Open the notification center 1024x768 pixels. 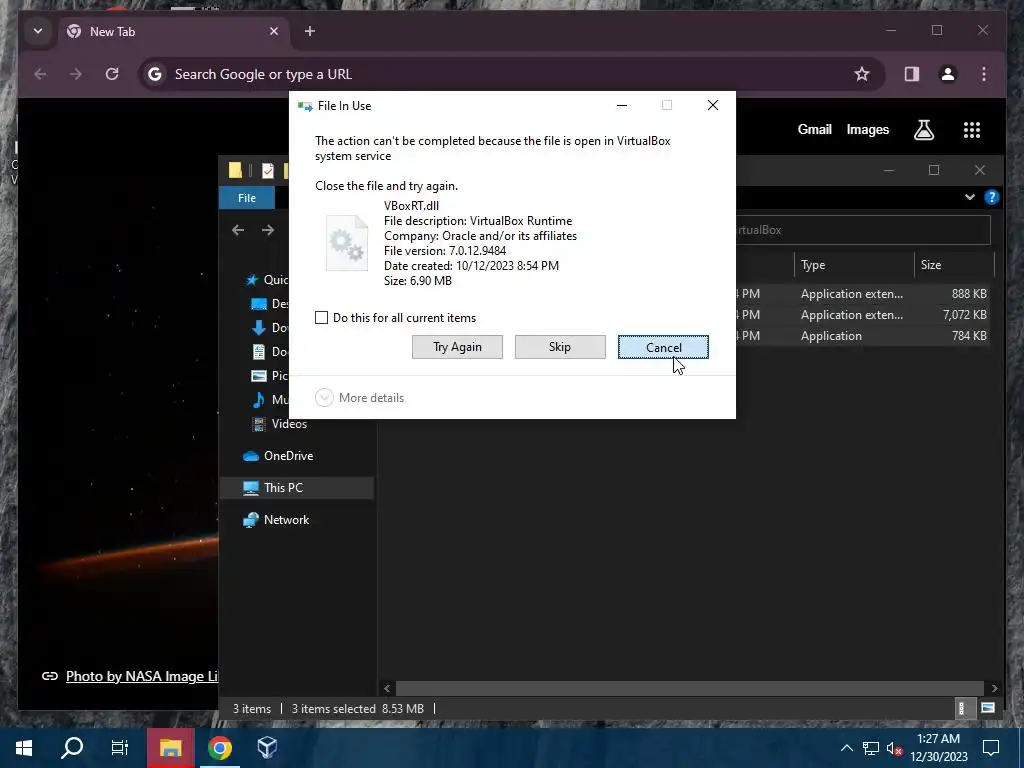coord(991,748)
